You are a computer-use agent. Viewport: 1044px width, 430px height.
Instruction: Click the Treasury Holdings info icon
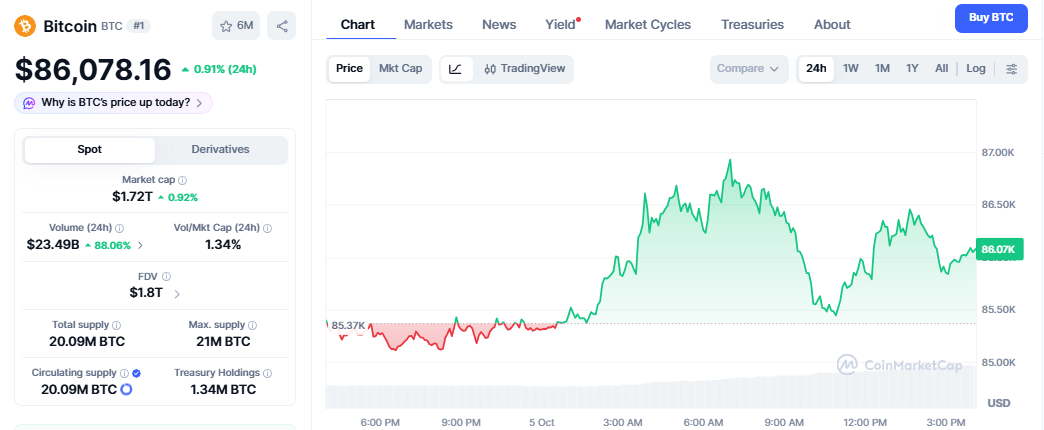(267, 373)
